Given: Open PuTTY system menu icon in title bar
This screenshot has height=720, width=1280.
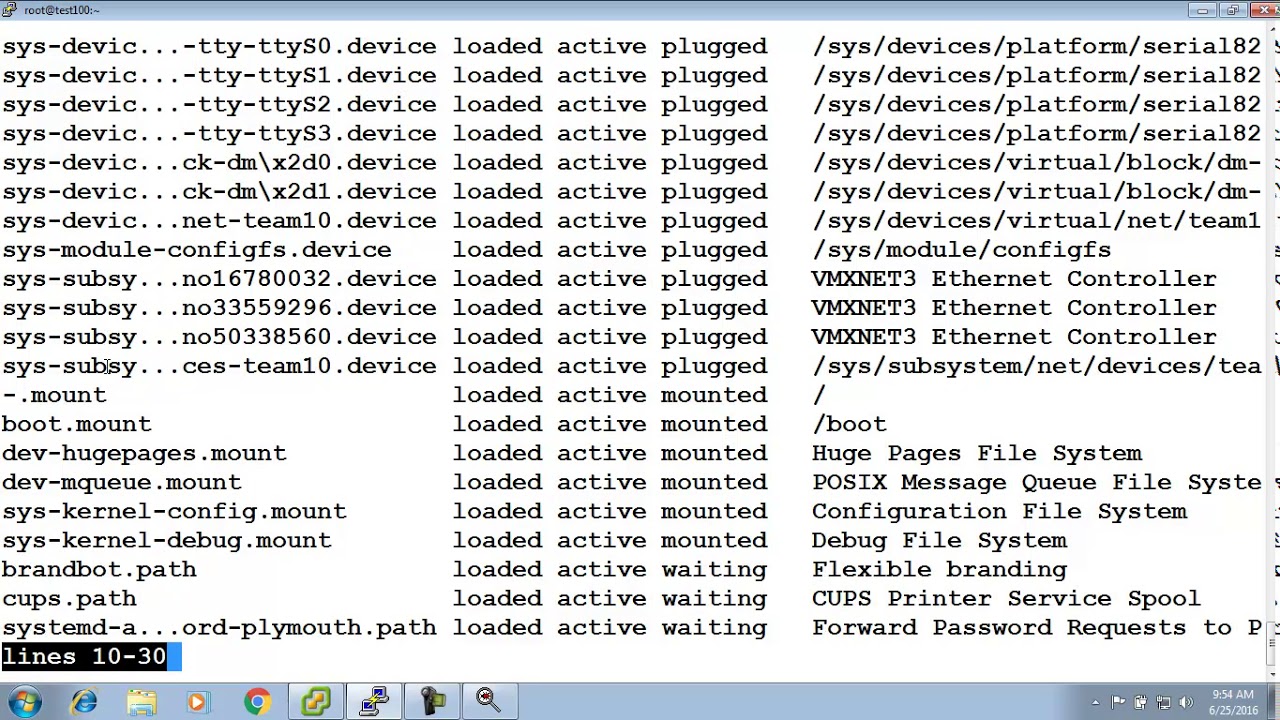Looking at the screenshot, I should click(x=10, y=10).
